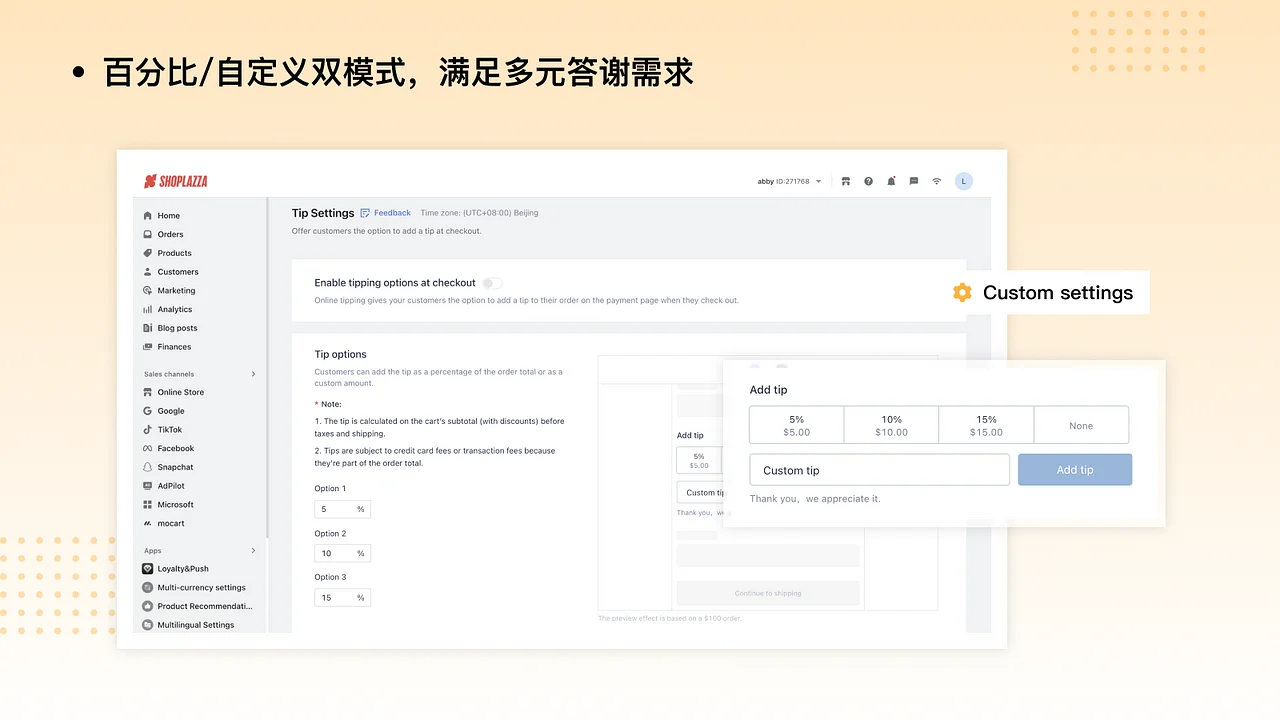The height and width of the screenshot is (720, 1280).
Task: Click the Feedback link next to Tip Settings
Action: tap(392, 212)
